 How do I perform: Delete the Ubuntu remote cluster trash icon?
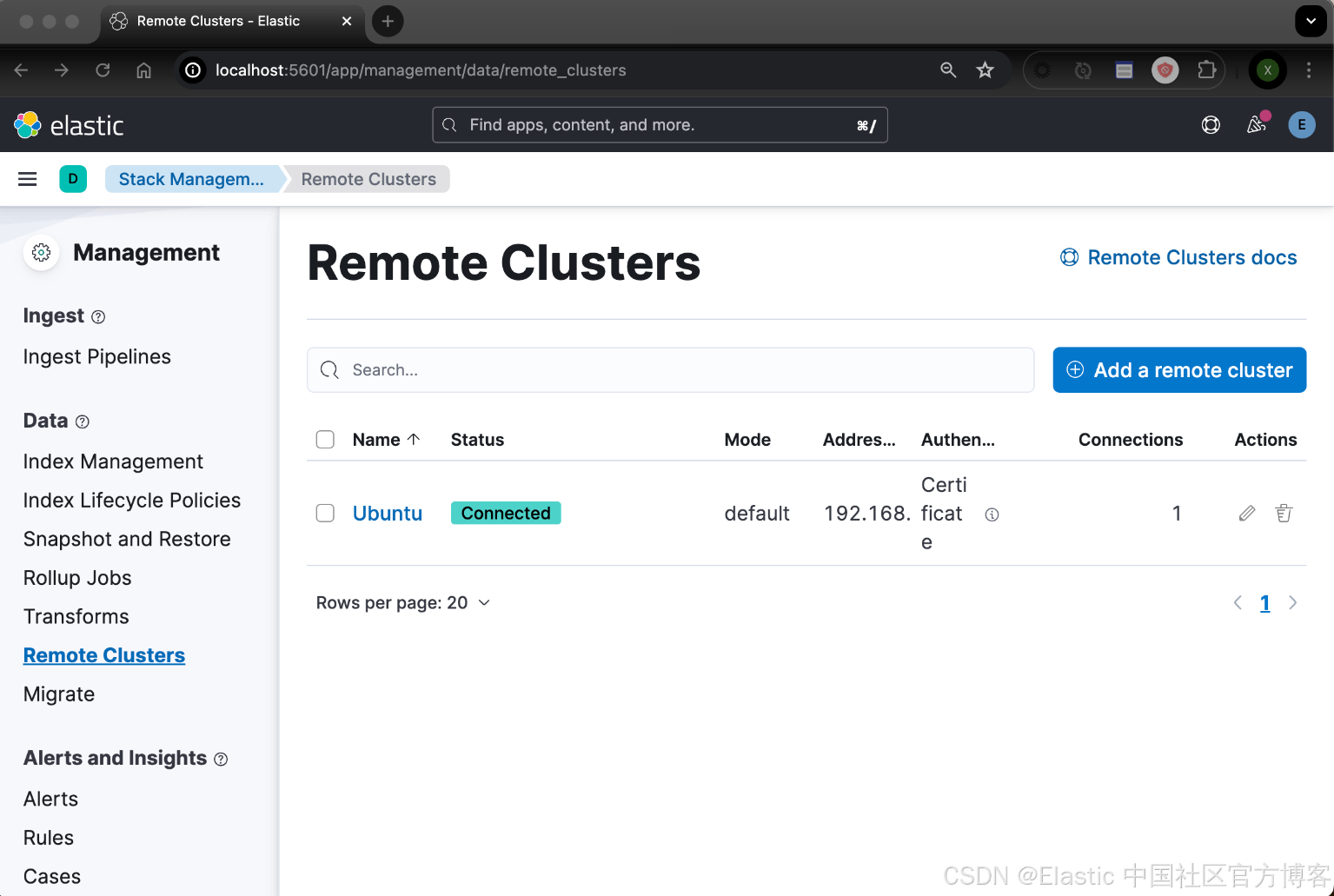pos(1284,514)
